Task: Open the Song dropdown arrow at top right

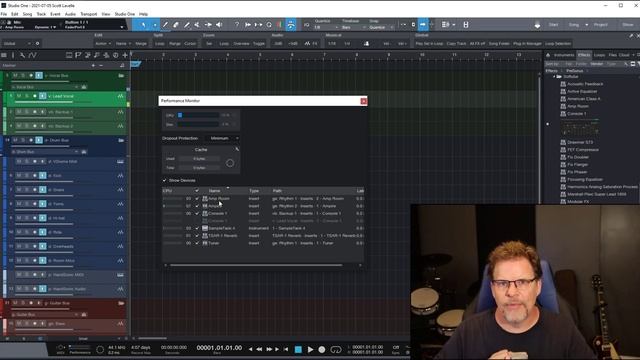Action: (x=587, y=25)
